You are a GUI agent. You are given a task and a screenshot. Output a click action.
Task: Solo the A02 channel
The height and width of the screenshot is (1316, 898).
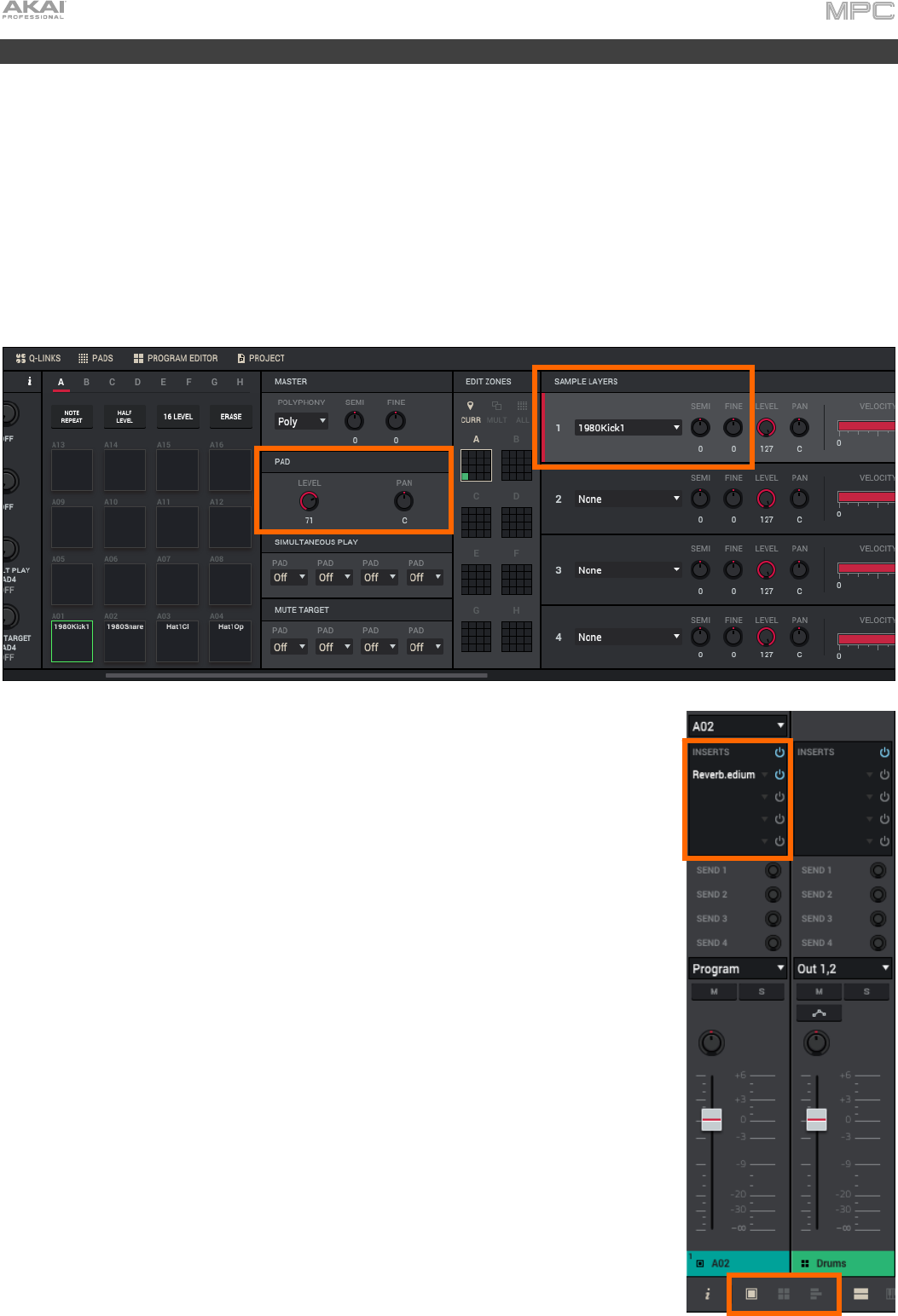click(762, 991)
